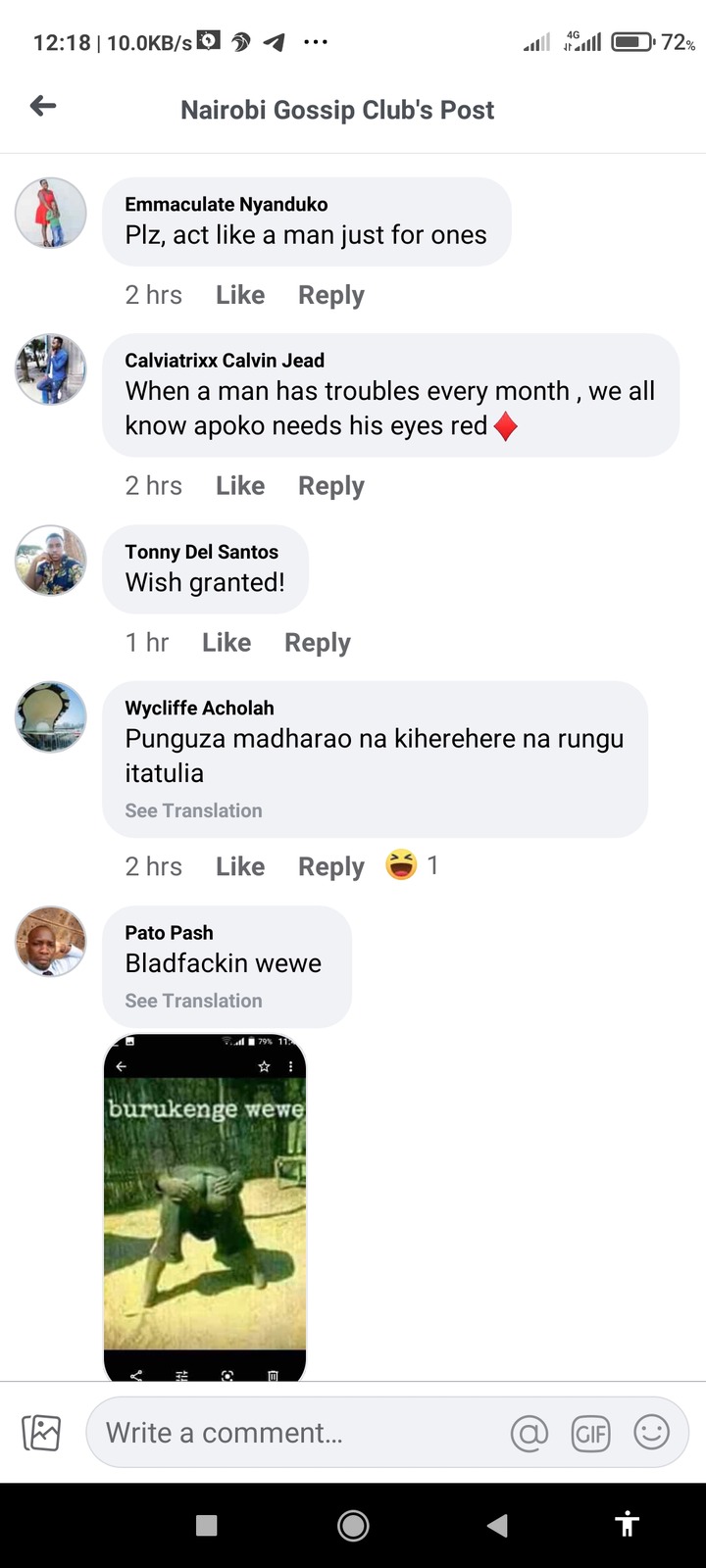Screen dimensions: 706x1568
Task: Show translation of Pato Pash's comment
Action: (x=193, y=1001)
